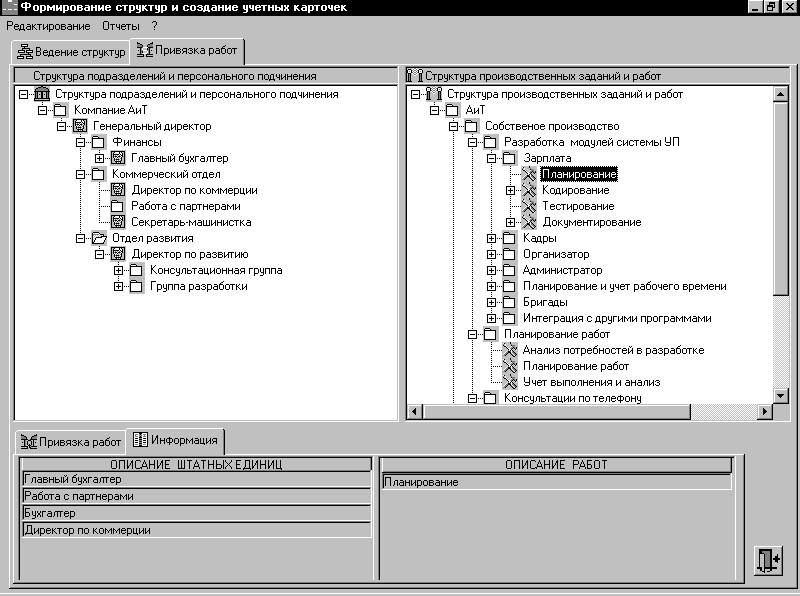Click the person icon beside Генеральный директор
The width and height of the screenshot is (800, 596).
(80, 126)
